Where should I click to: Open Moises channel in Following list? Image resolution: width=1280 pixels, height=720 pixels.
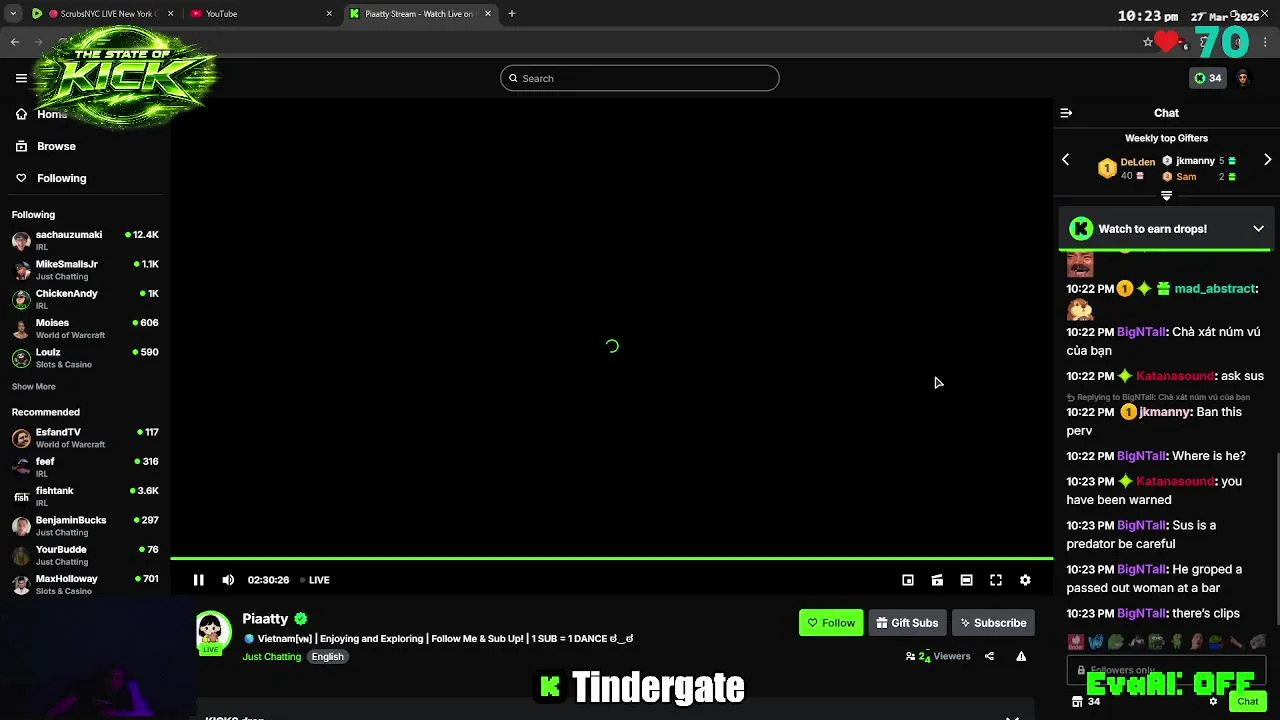pyautogui.click(x=85, y=329)
